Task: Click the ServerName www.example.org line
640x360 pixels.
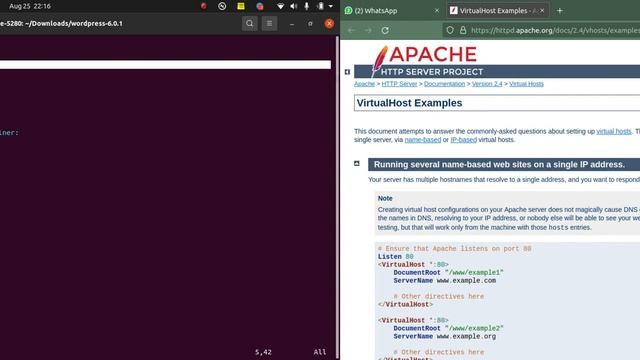Action: point(444,337)
